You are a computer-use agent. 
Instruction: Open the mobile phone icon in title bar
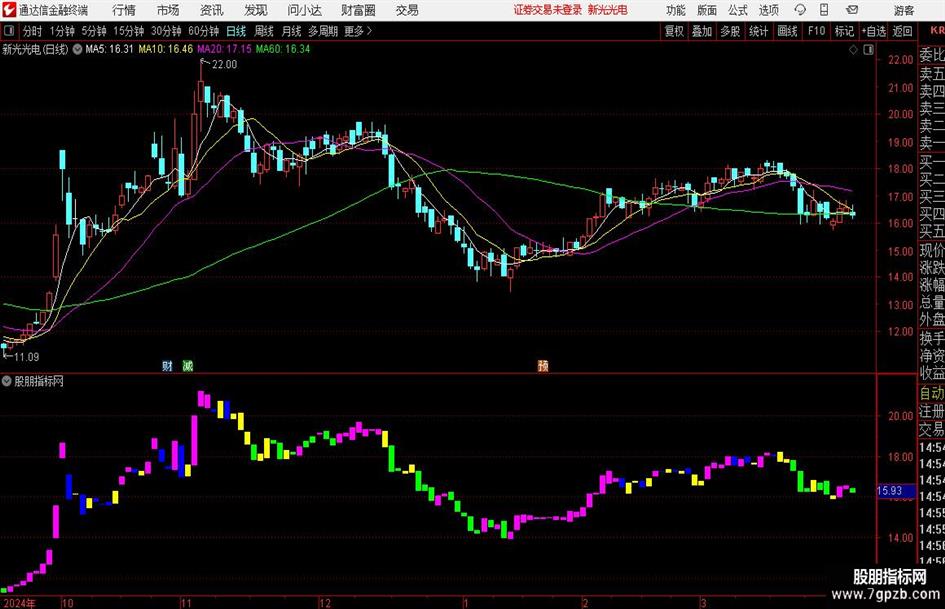click(x=824, y=10)
